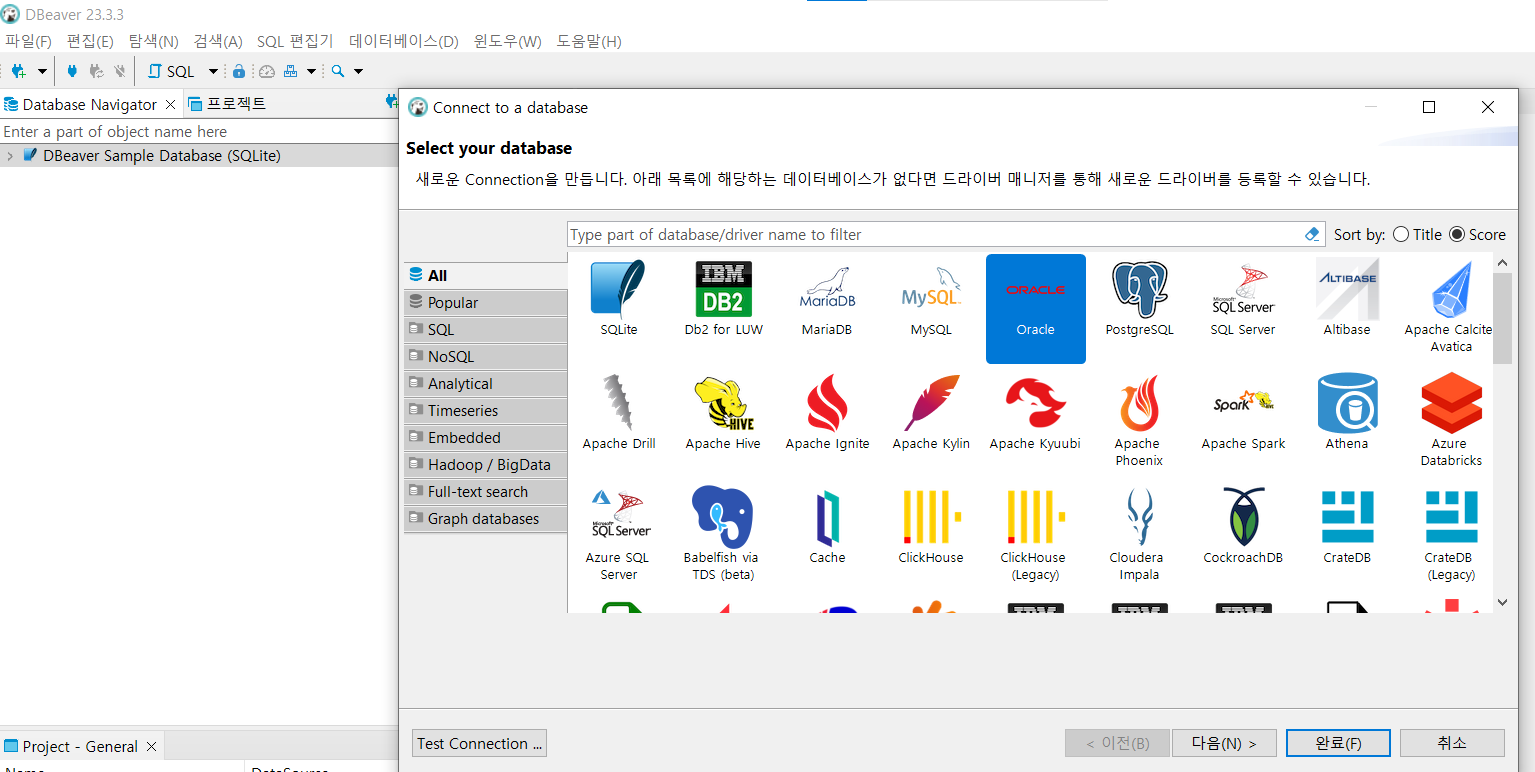The image size is (1535, 772).
Task: Select the Embedded category
Action: point(486,437)
